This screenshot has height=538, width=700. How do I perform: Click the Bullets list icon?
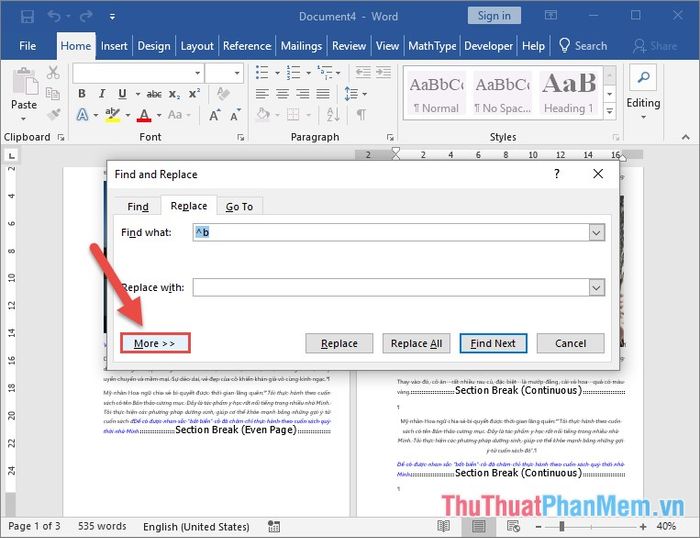point(262,72)
